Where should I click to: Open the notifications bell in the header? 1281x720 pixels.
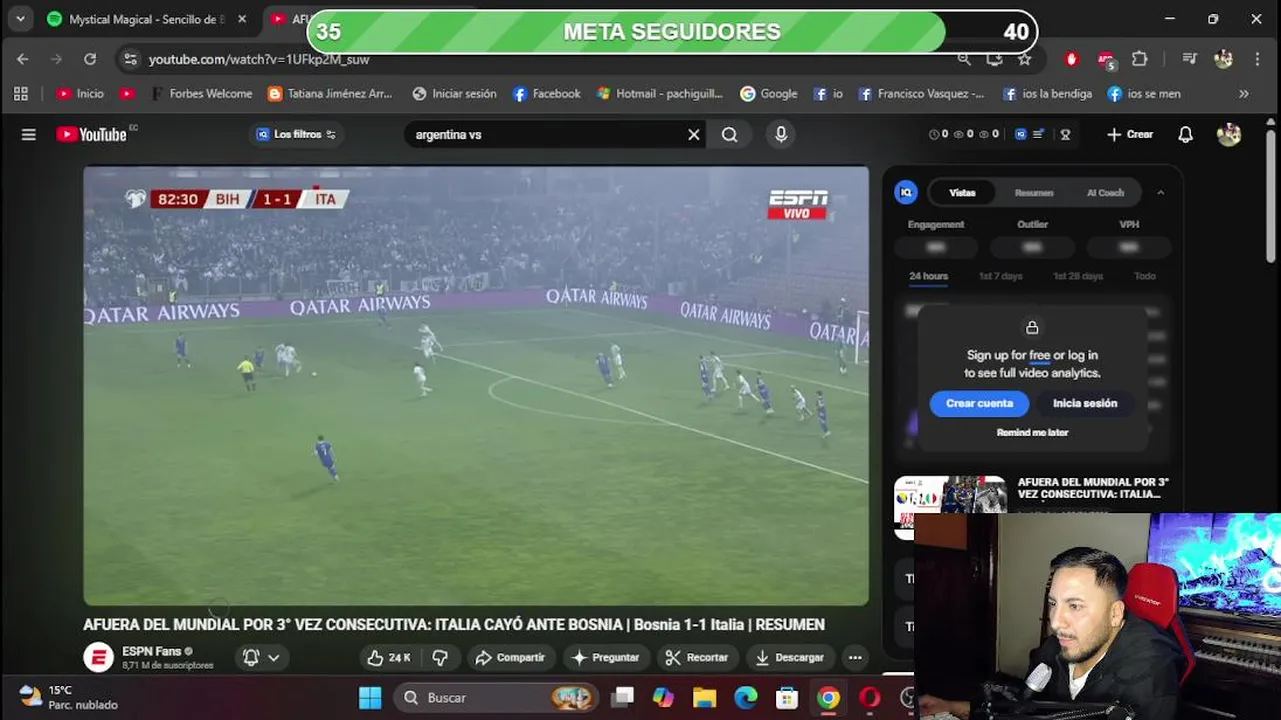pos(1185,134)
